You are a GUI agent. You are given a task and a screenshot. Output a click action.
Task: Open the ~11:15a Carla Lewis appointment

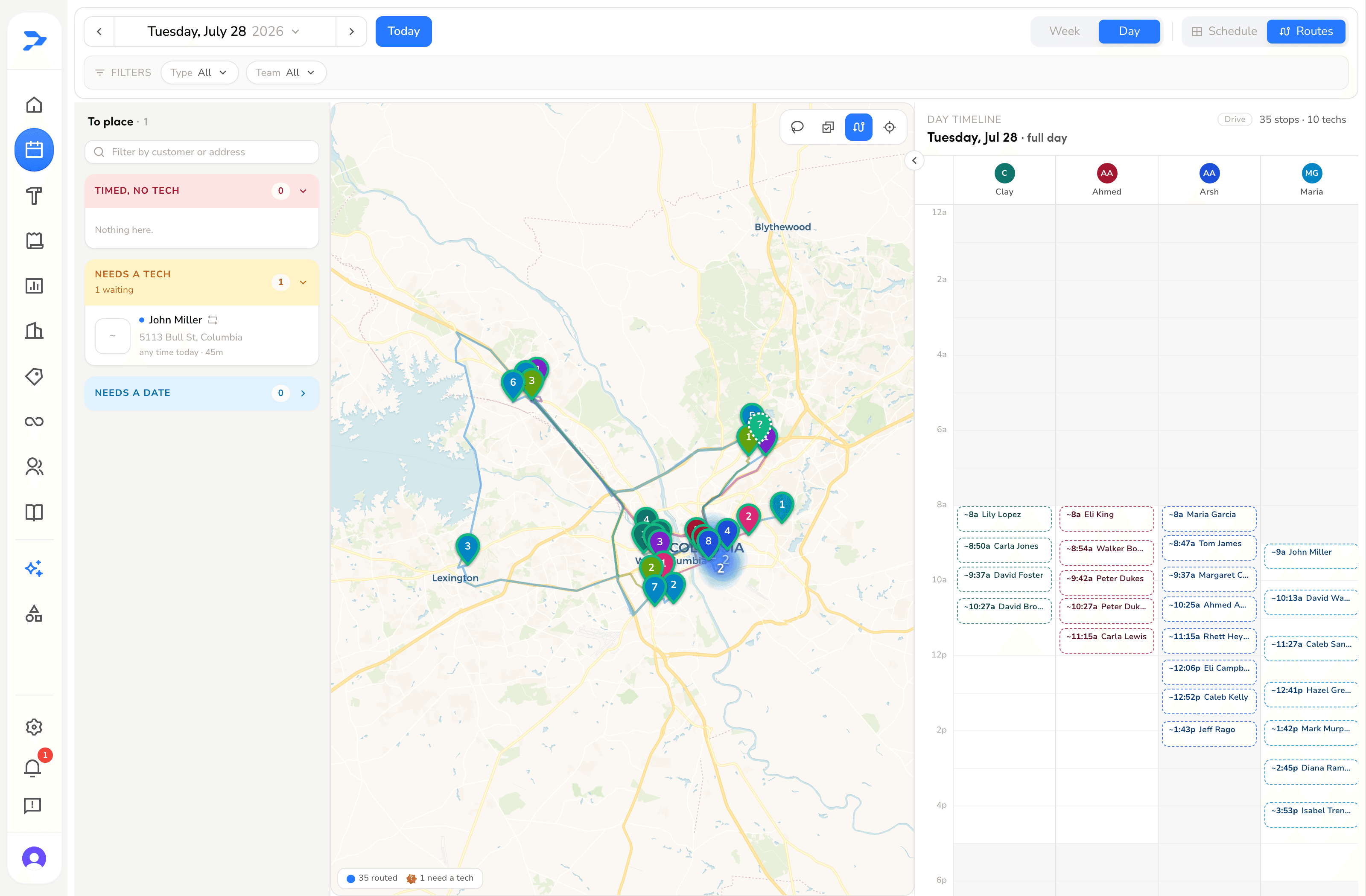1106,641
